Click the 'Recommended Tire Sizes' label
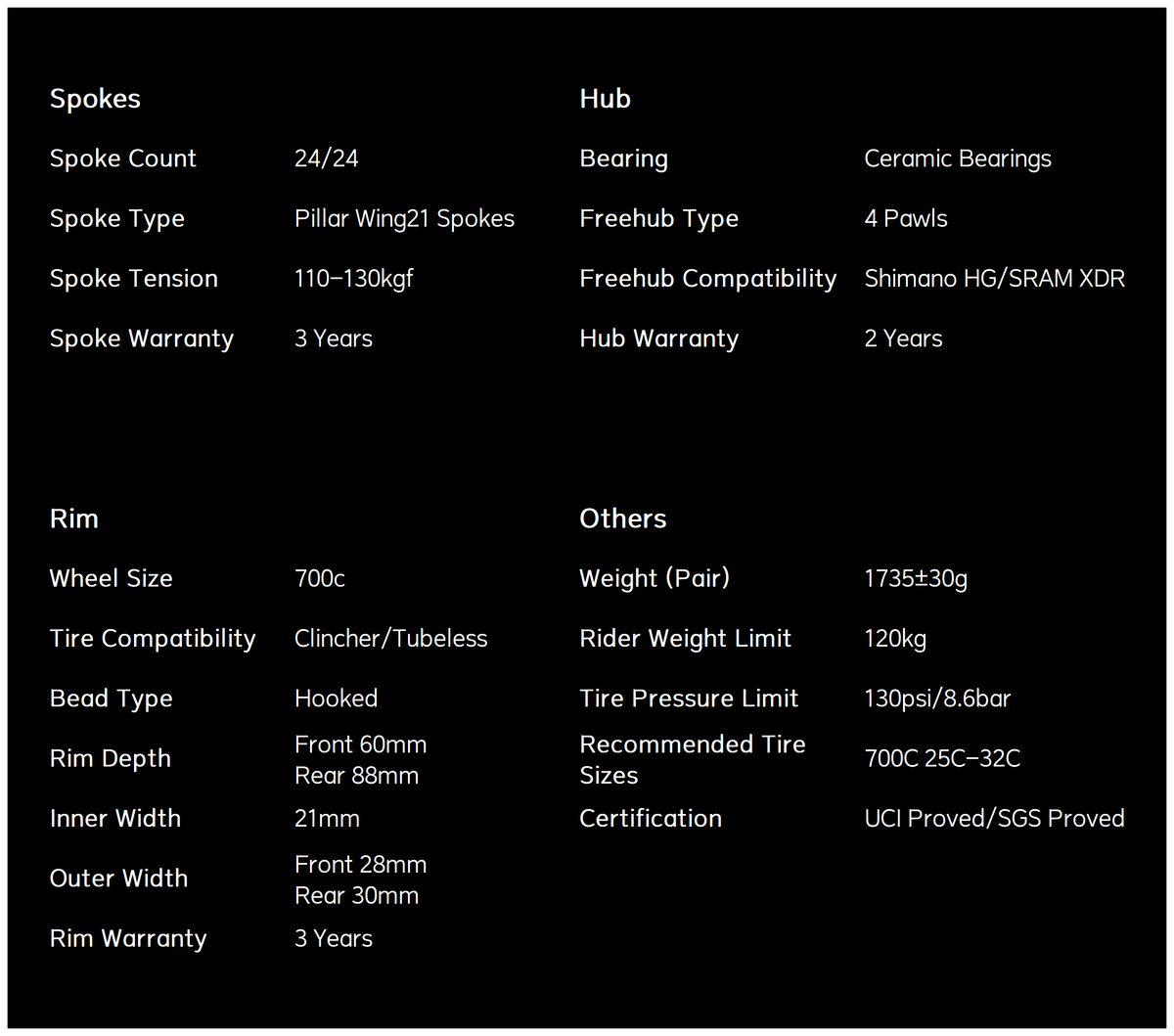This screenshot has height=1036, width=1174. 693,760
